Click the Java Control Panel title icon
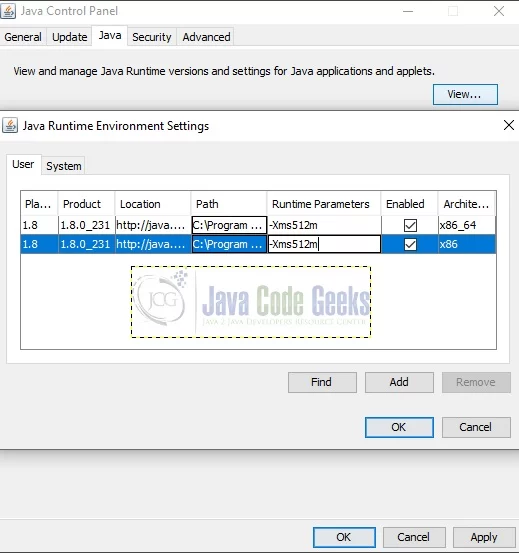Viewport: 519px width, 553px height. 8,11
